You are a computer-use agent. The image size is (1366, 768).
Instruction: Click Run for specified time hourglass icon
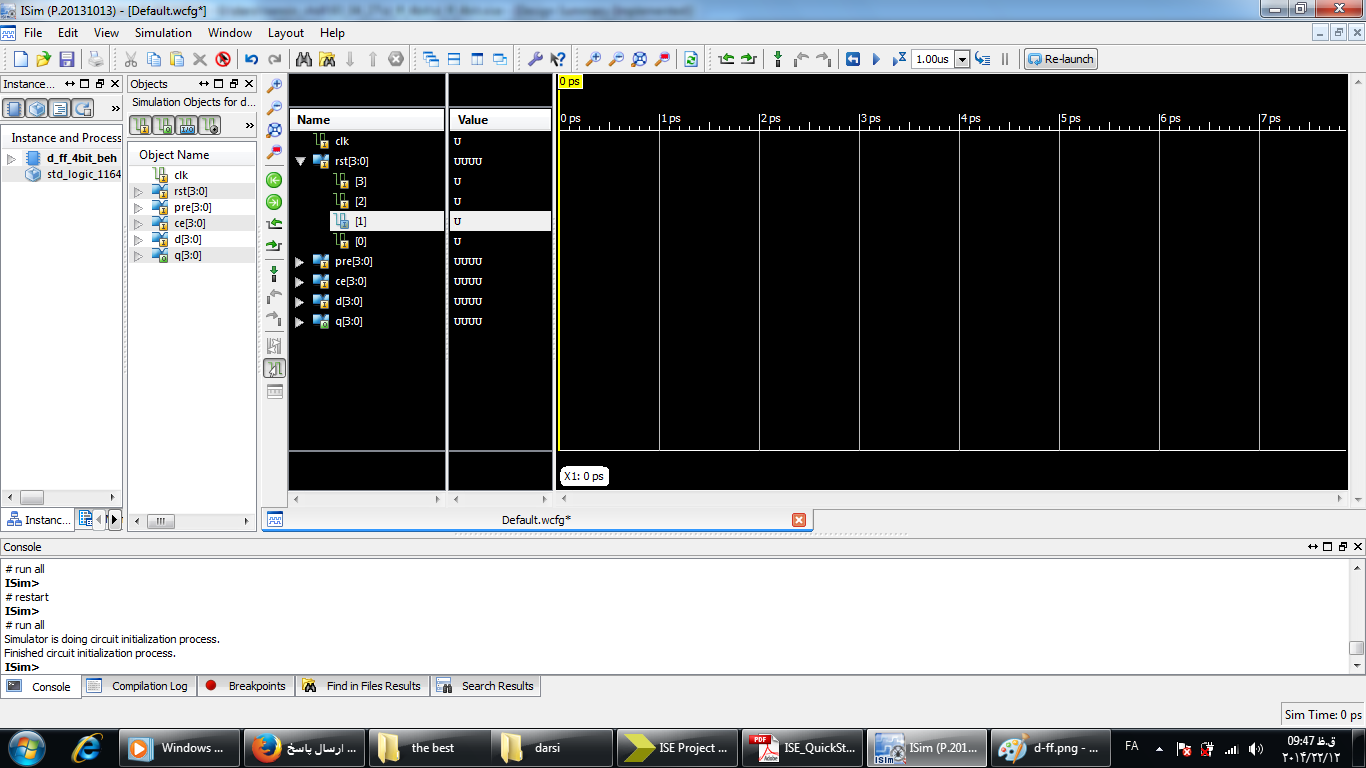pos(899,59)
